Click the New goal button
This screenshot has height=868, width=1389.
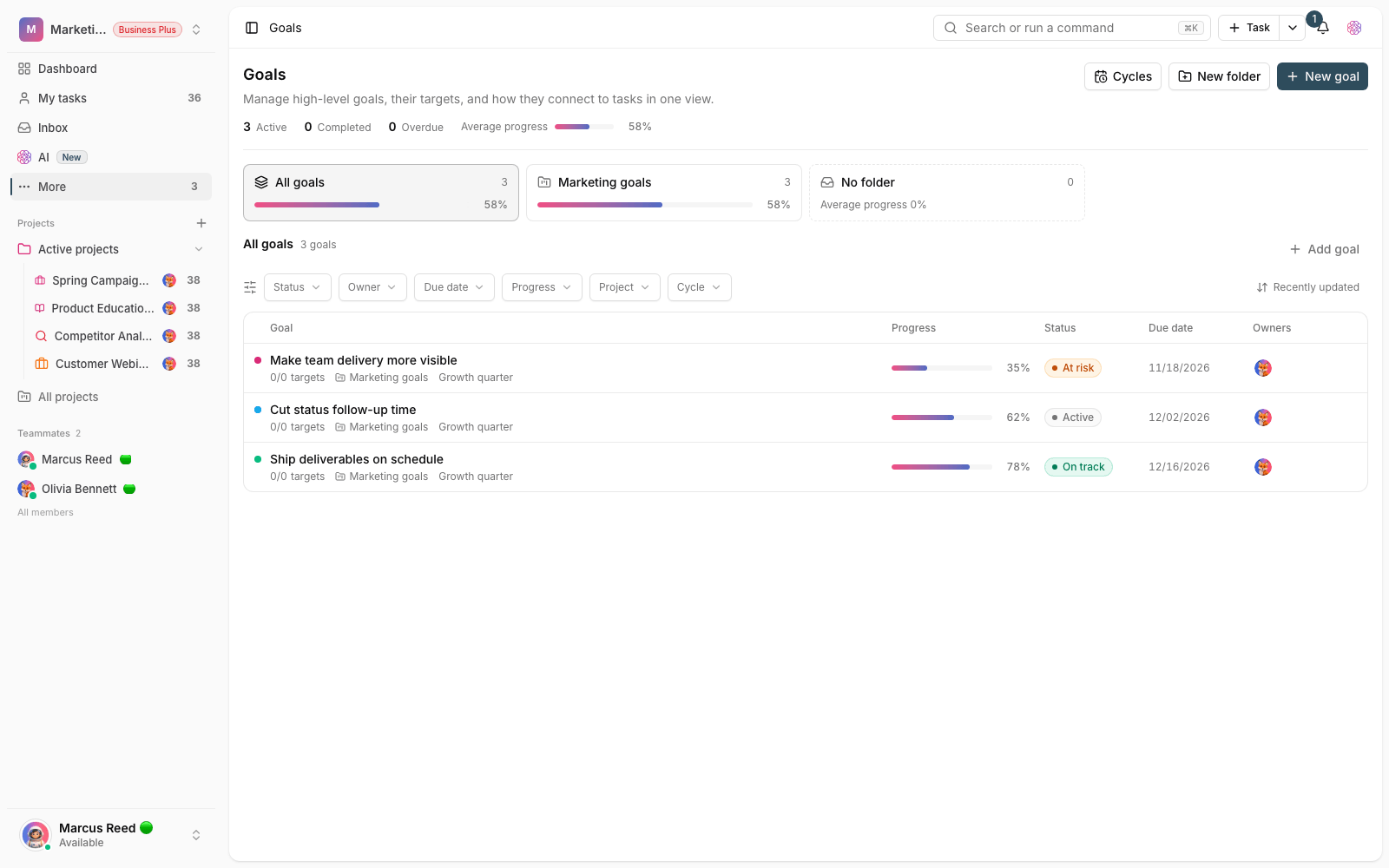tap(1322, 76)
